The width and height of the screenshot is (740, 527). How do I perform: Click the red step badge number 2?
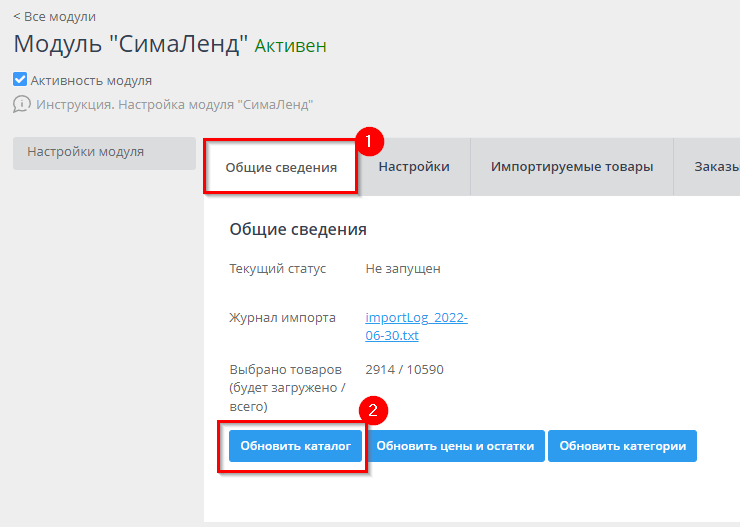tap(372, 411)
